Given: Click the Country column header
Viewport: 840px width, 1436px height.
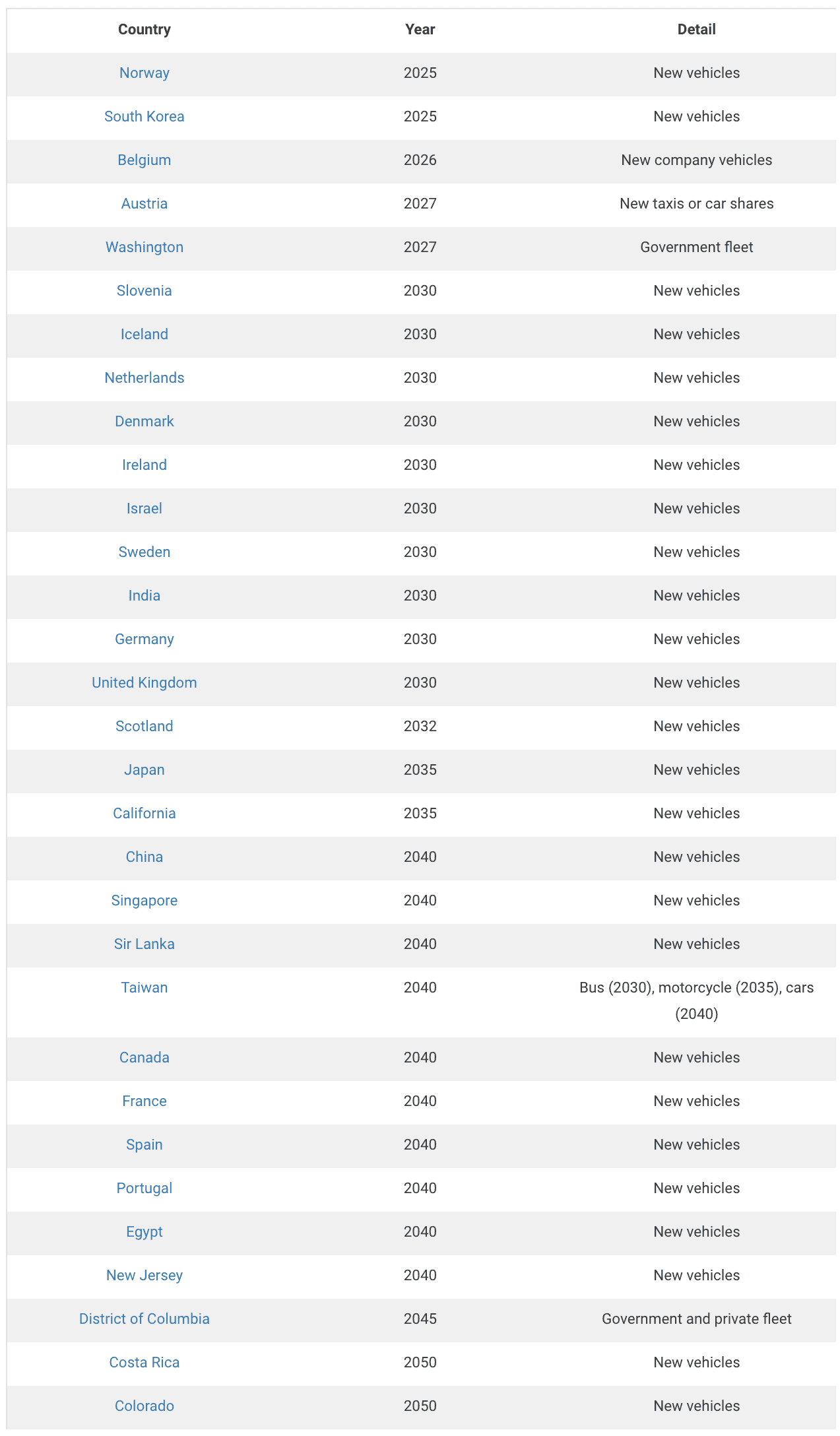Looking at the screenshot, I should 144,30.
